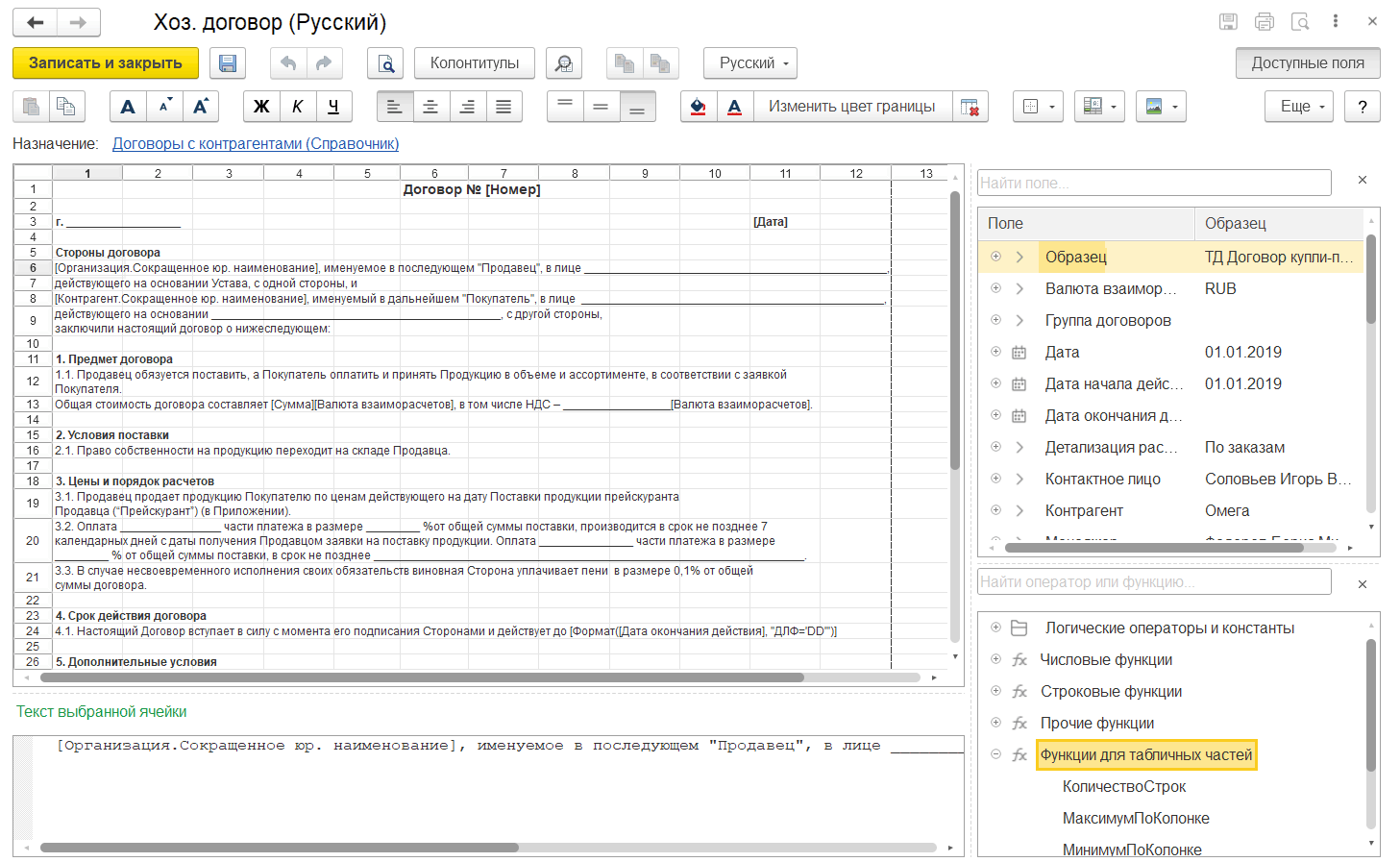This screenshot has height=862, width=1400.
Task: Increase the font size
Action: click(x=201, y=107)
